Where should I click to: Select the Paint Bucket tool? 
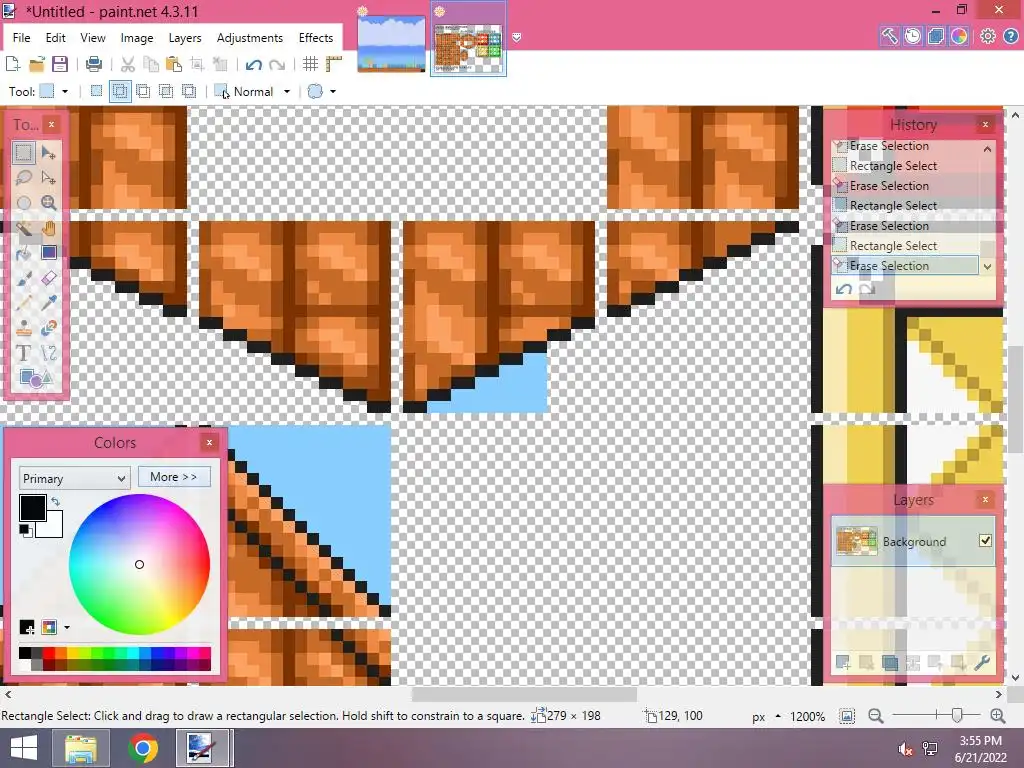tap(24, 253)
